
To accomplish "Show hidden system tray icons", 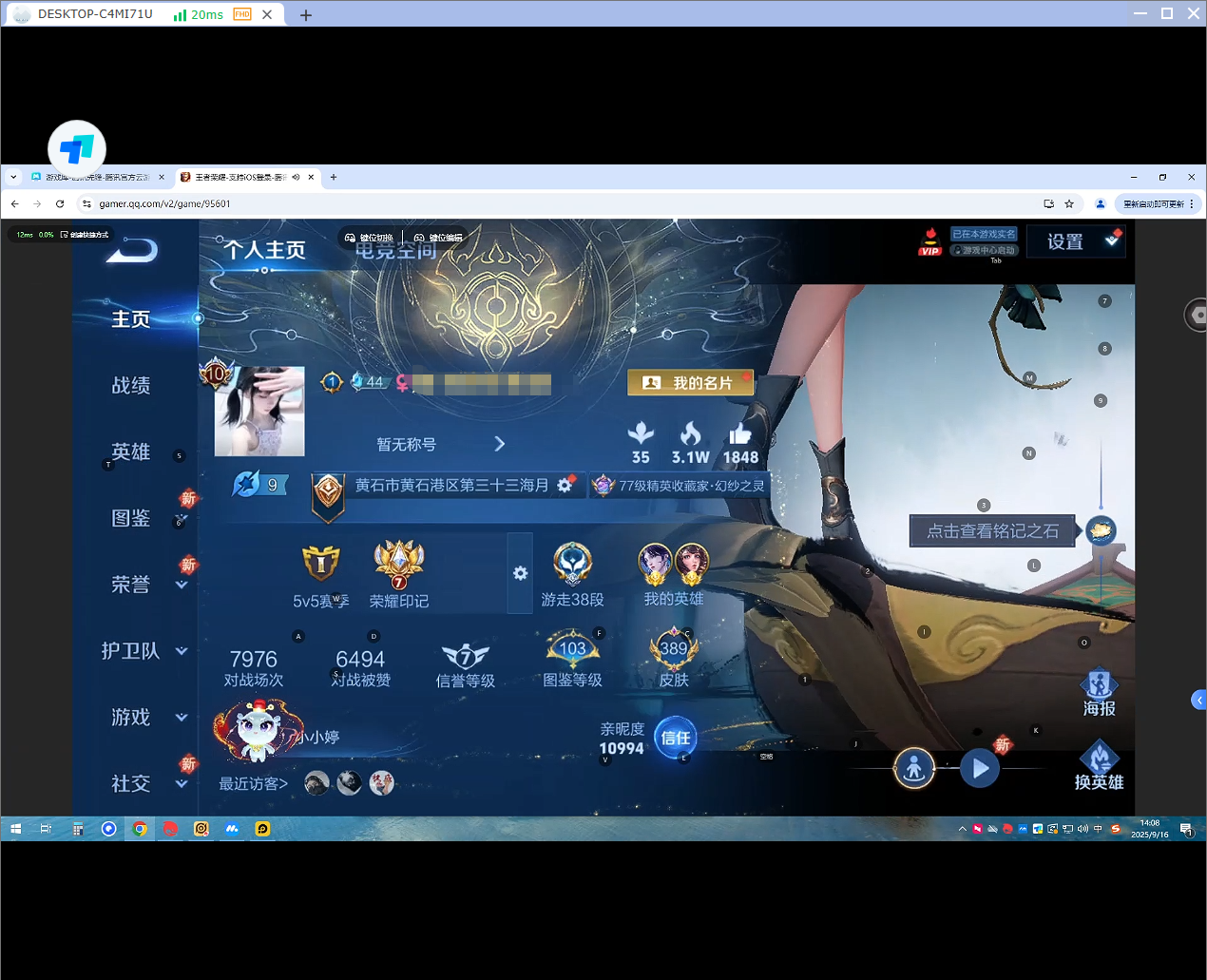I will (963, 829).
